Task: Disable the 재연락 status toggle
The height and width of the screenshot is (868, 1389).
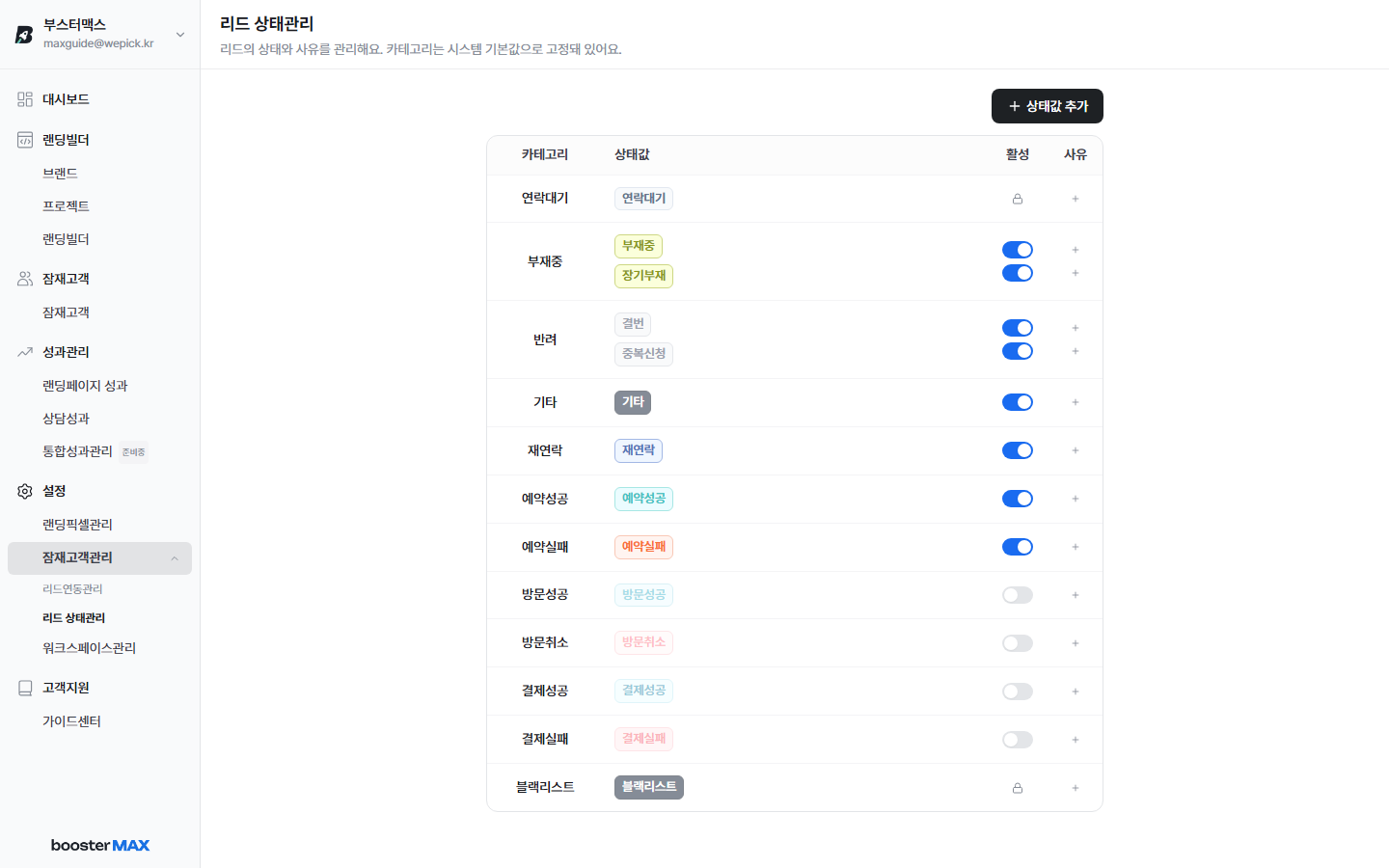Action: [1018, 450]
